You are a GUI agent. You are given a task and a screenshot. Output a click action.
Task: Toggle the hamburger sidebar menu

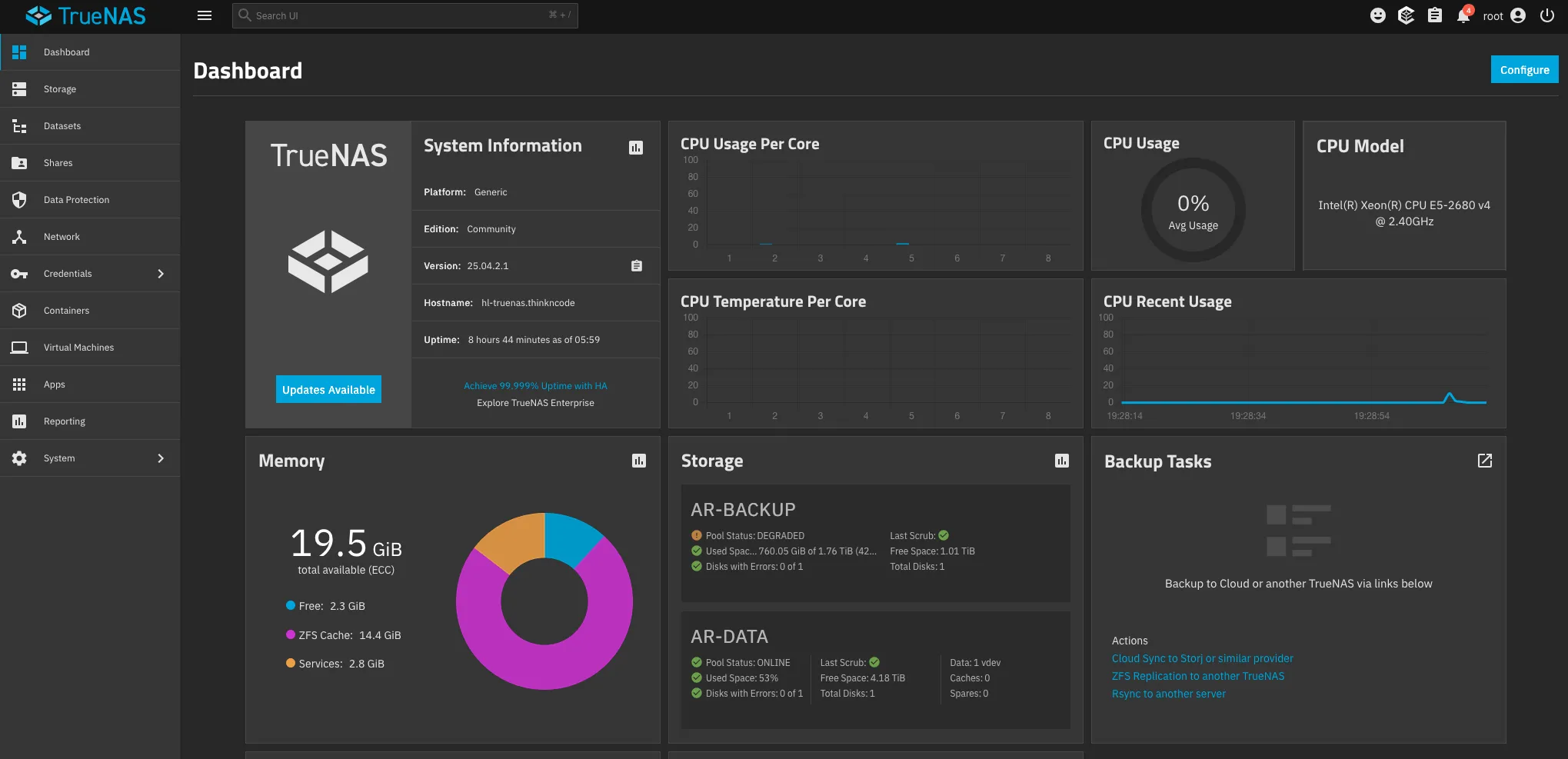[205, 15]
